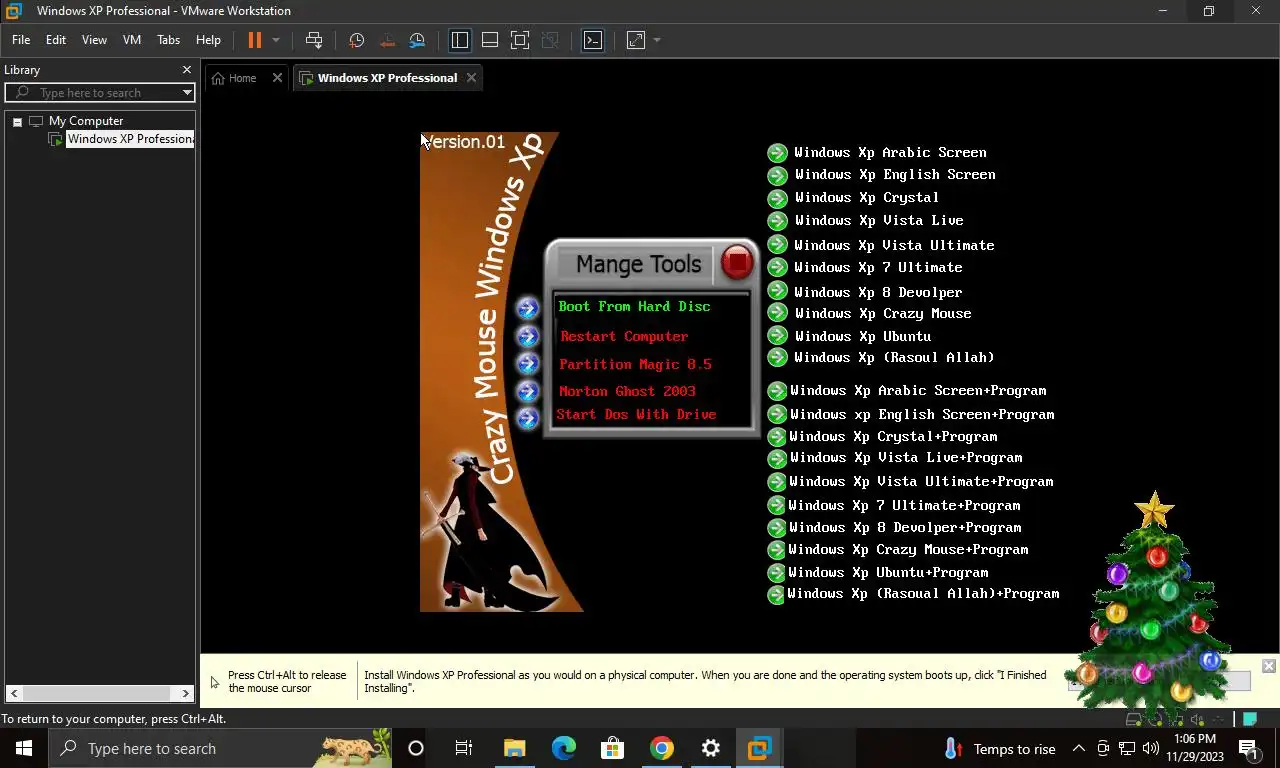1280x768 pixels.
Task: Take a snapshot of this virtual machine
Action: pos(356,40)
